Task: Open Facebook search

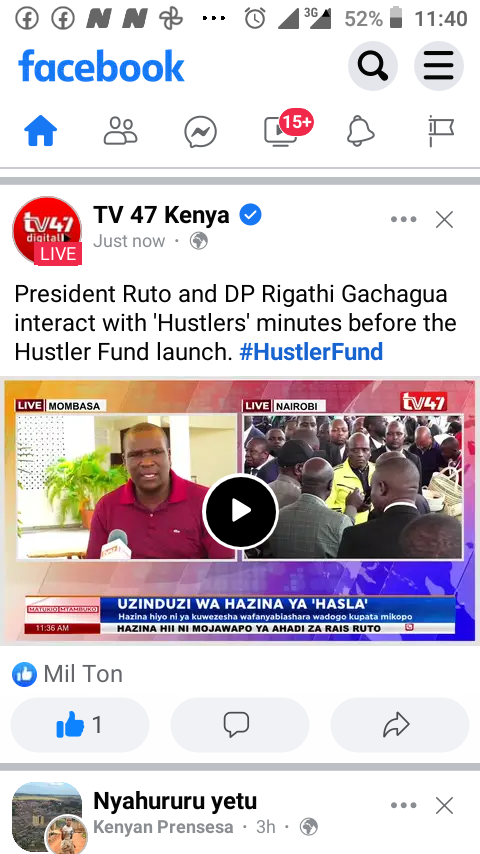Action: tap(373, 66)
